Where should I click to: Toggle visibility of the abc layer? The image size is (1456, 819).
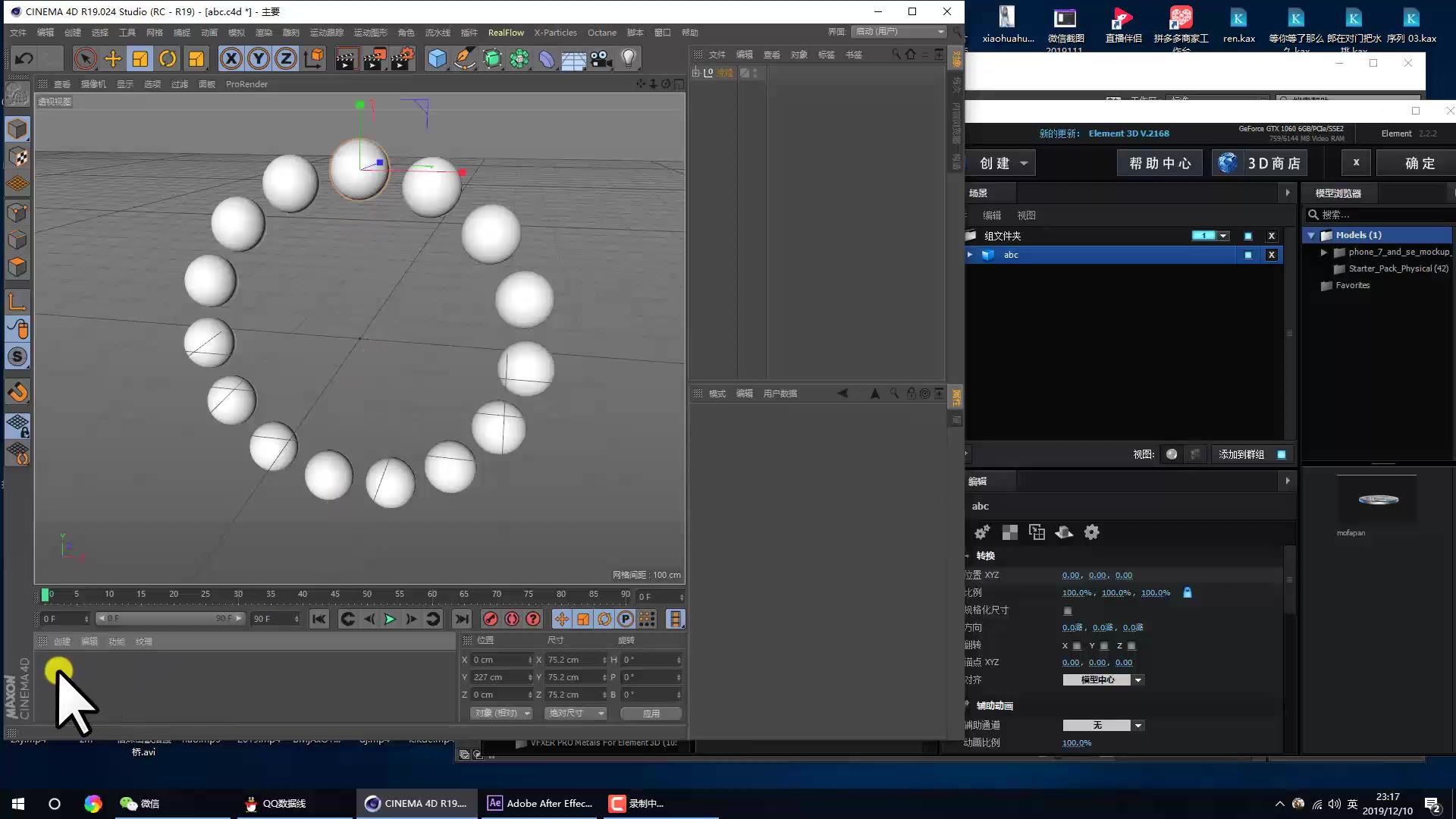(1248, 255)
